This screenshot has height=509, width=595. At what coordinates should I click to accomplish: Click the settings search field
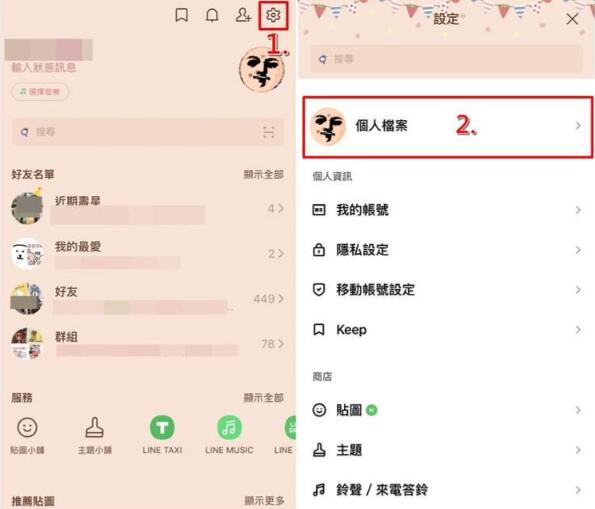(446, 59)
